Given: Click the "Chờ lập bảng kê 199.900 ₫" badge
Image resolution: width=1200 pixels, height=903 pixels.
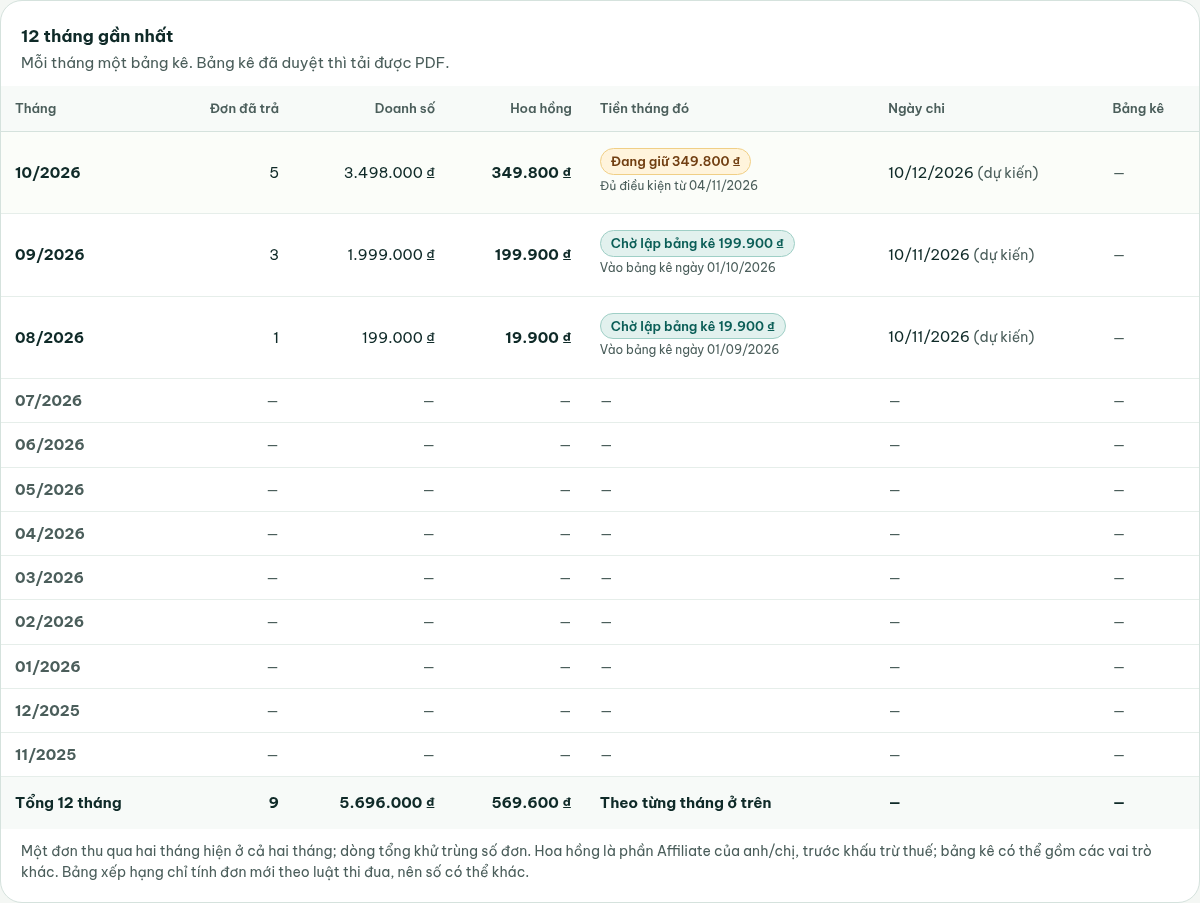Looking at the screenshot, I should click(x=697, y=243).
